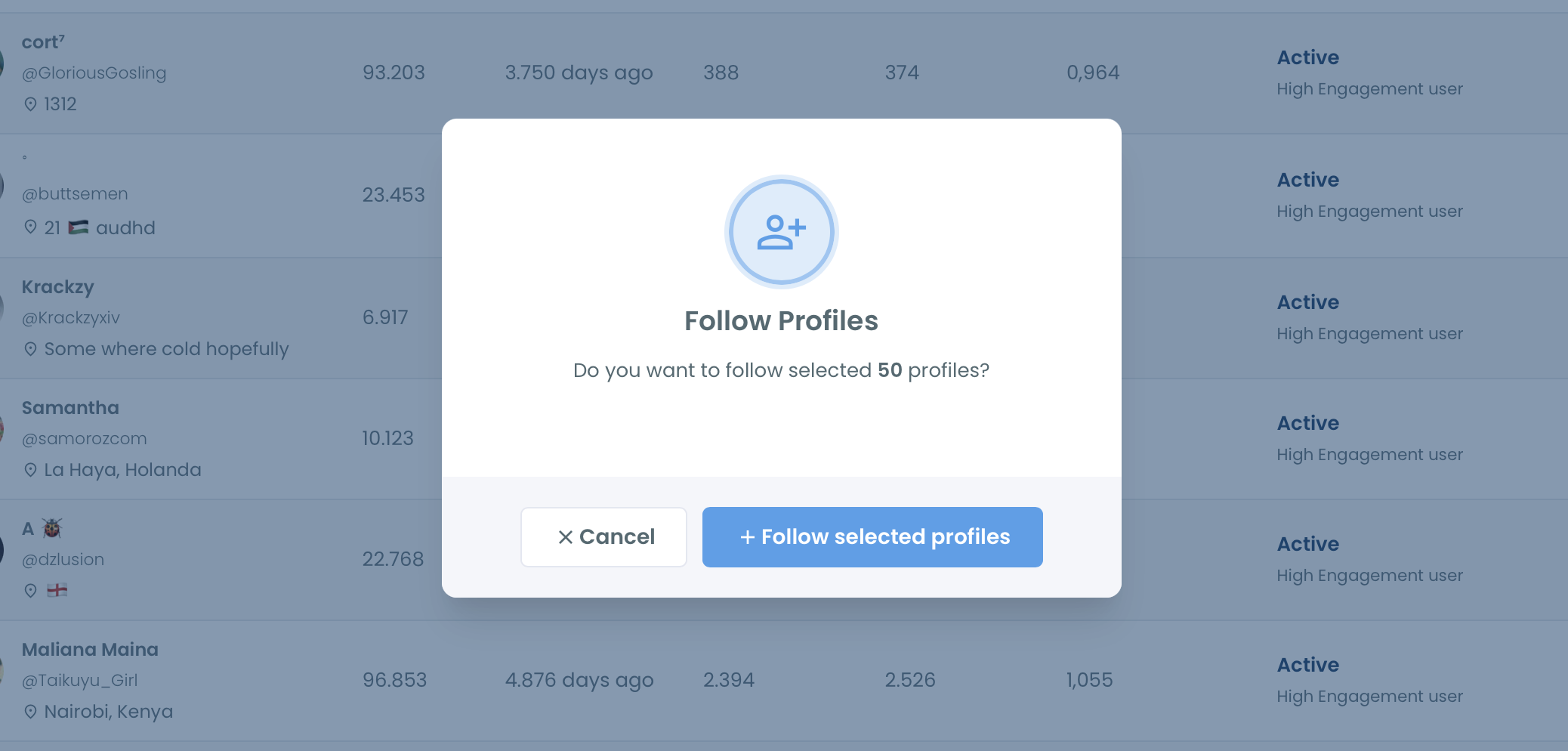Open the @GloriousGosling profile handle

click(94, 73)
